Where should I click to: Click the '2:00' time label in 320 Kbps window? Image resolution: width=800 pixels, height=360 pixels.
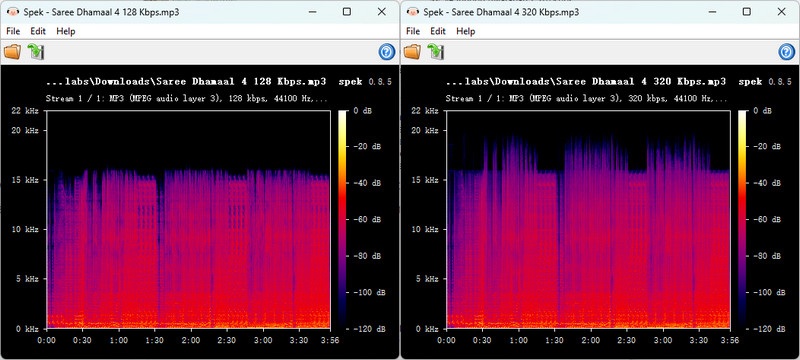(591, 340)
